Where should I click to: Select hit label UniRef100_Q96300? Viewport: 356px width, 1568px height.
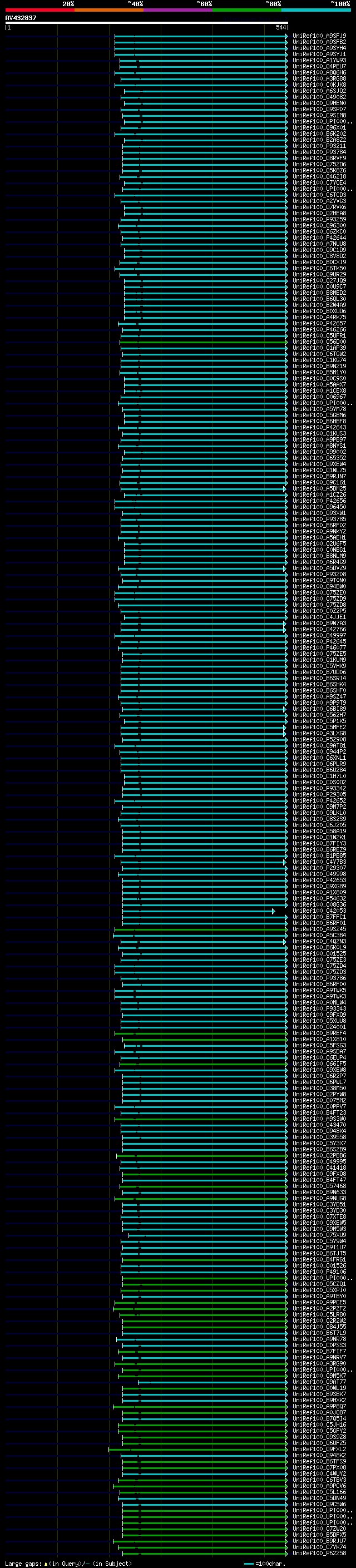pos(319,225)
